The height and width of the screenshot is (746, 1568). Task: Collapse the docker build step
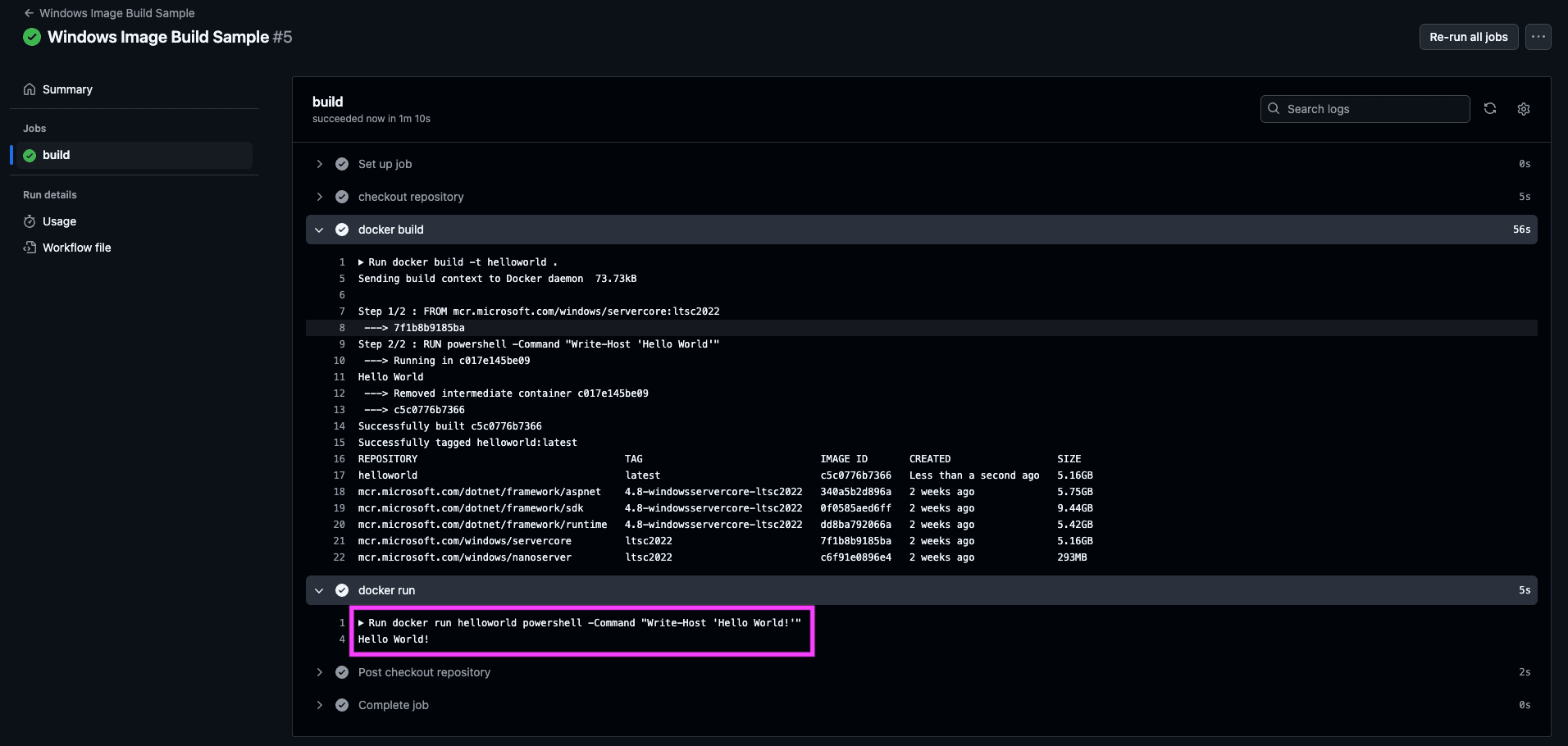[921, 230]
